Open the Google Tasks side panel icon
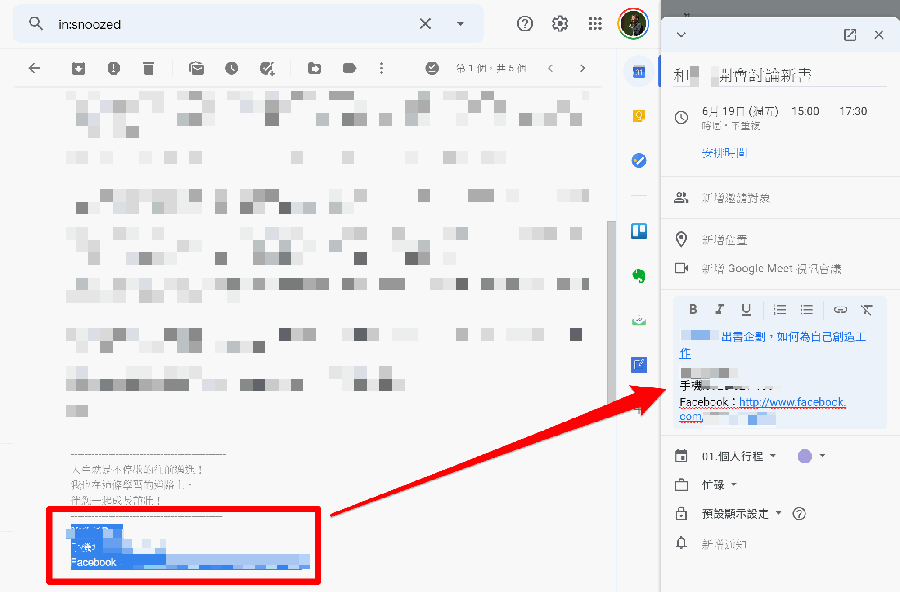This screenshot has height=592, width=900. [639, 160]
